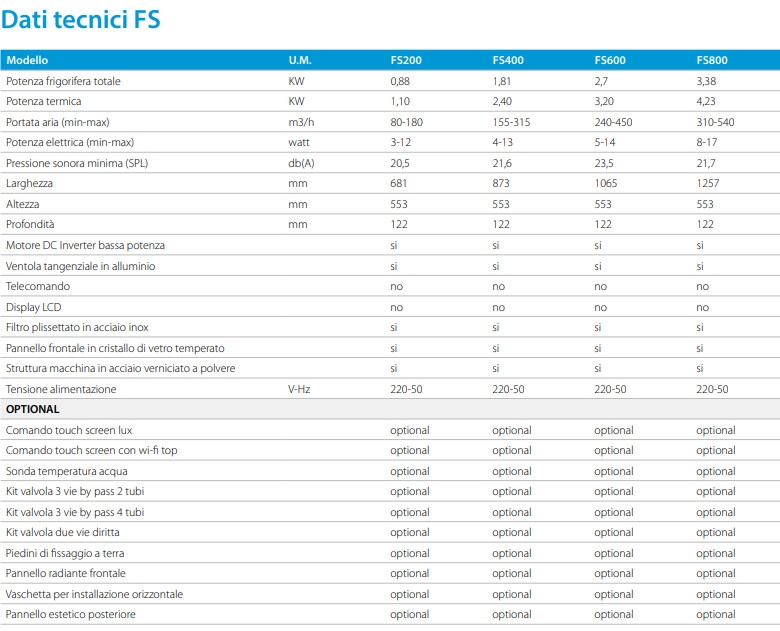Select 'Vaschetta per installazione orizzontale' label
780x631 pixels.
point(95,594)
